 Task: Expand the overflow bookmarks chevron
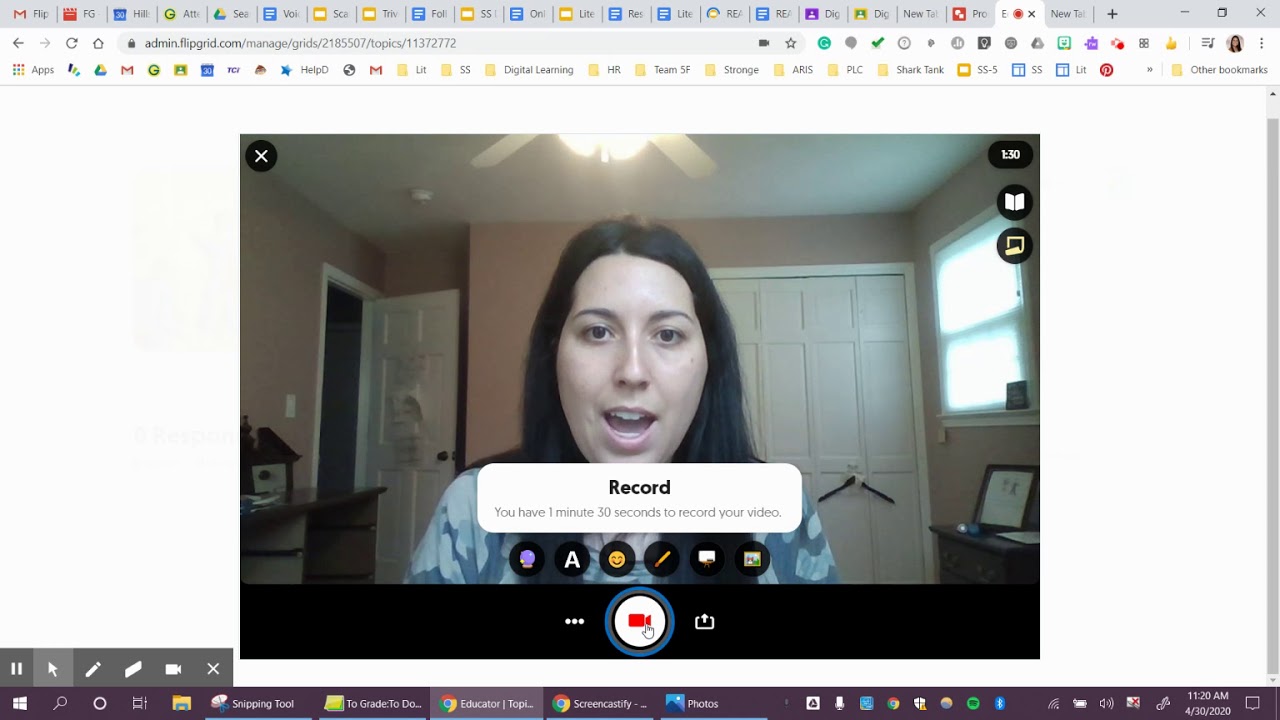[1151, 71]
